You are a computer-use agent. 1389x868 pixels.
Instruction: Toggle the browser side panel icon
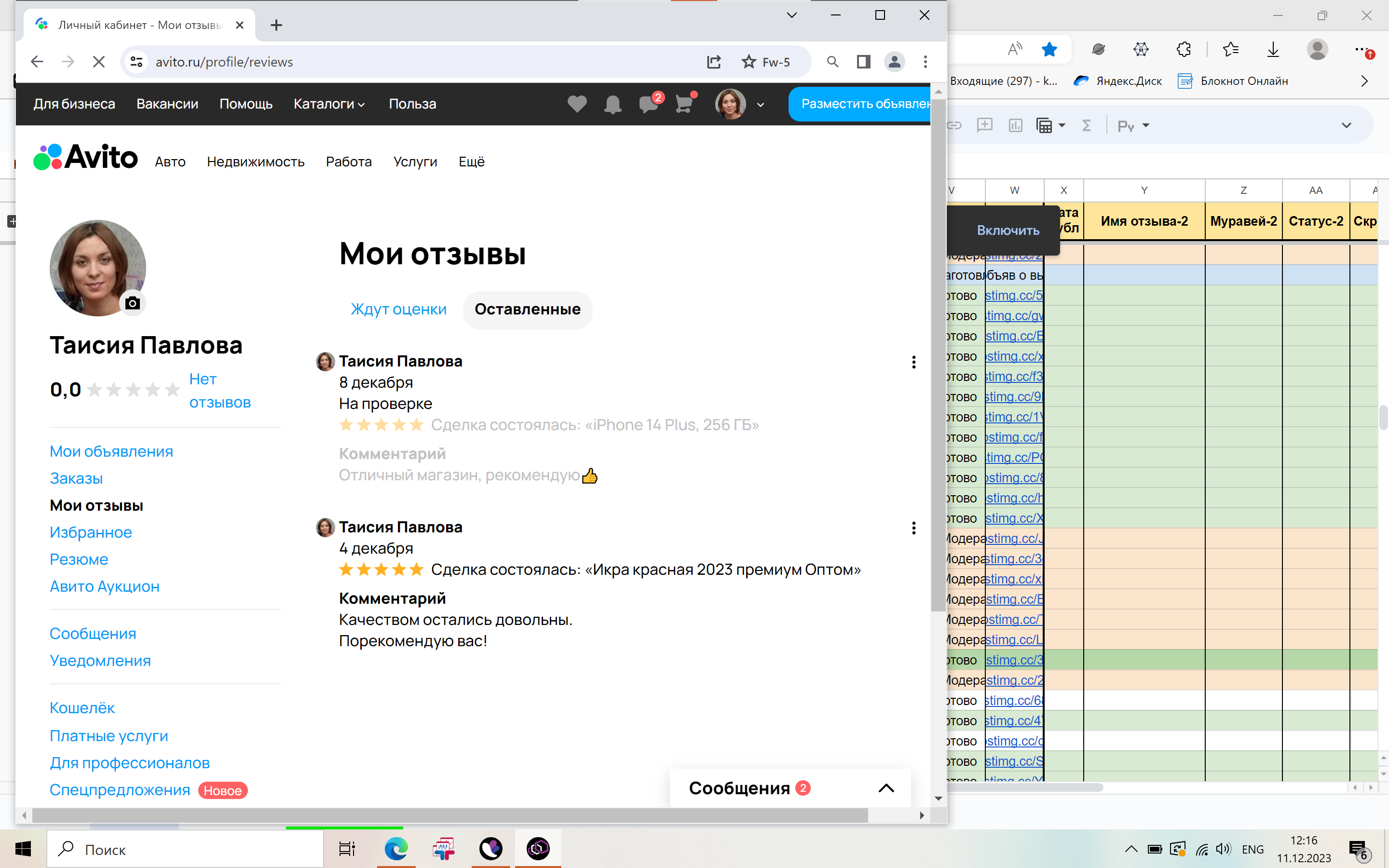[863, 62]
